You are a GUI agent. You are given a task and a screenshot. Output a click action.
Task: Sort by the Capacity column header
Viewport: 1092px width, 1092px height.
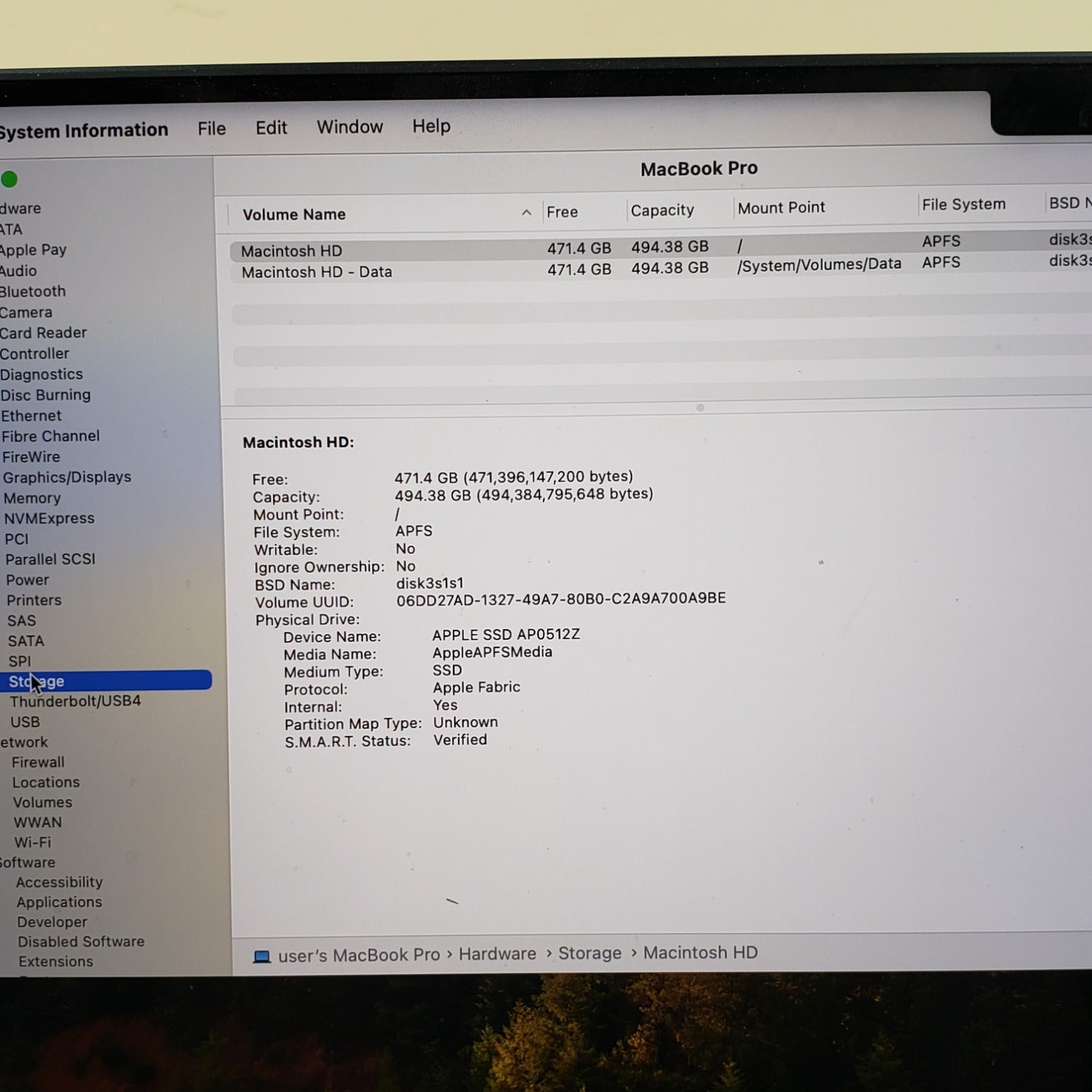point(662,210)
